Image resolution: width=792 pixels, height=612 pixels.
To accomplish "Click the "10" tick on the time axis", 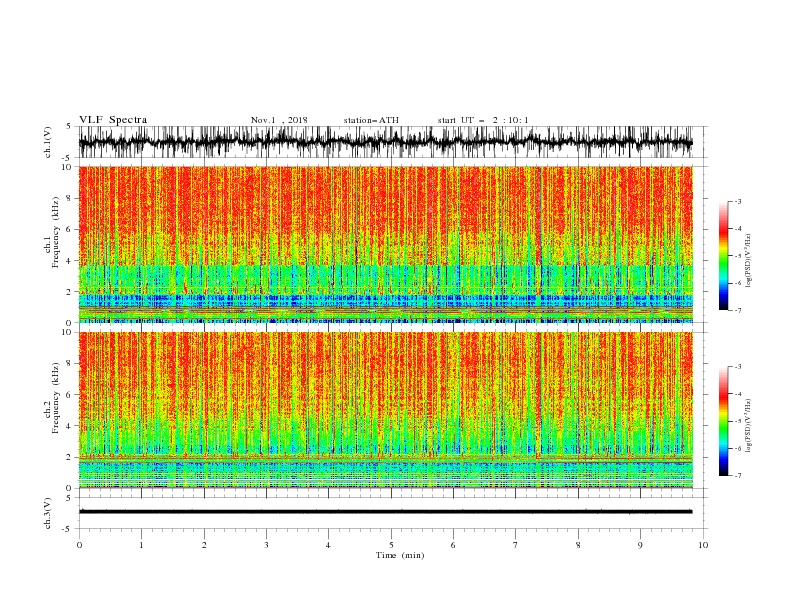I will pyautogui.click(x=703, y=545).
